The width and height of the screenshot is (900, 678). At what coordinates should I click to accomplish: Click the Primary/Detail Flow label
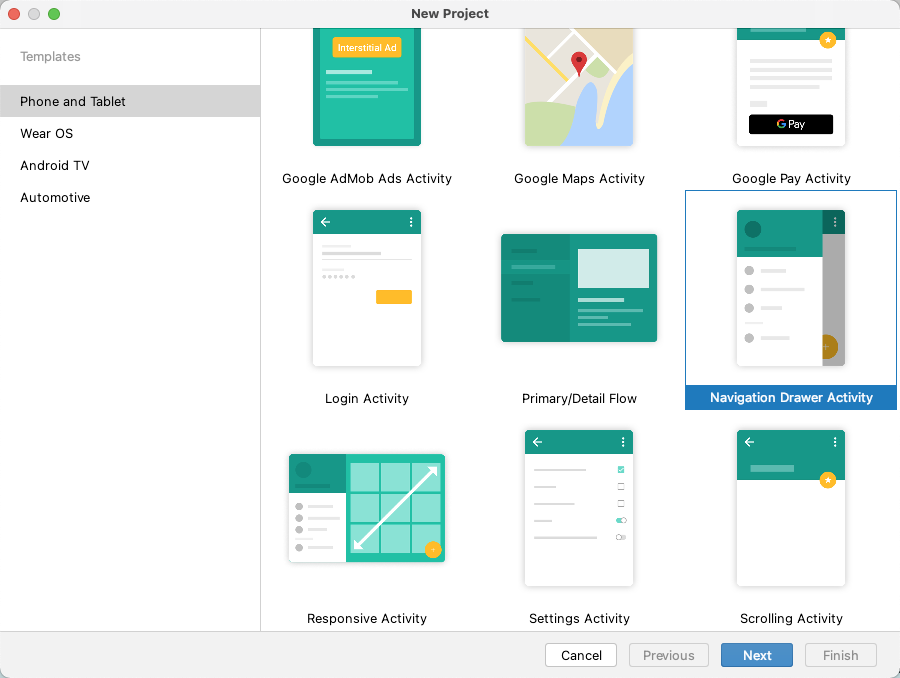pyautogui.click(x=579, y=398)
